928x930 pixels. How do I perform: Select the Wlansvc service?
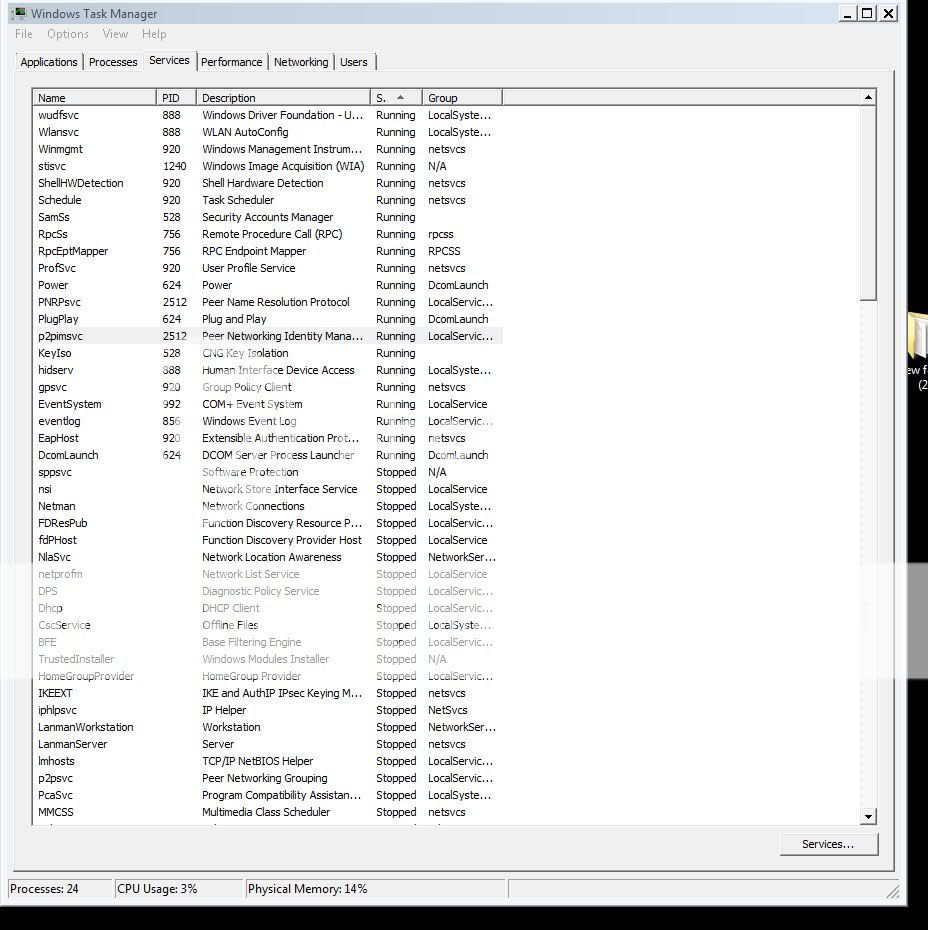click(x=268, y=132)
